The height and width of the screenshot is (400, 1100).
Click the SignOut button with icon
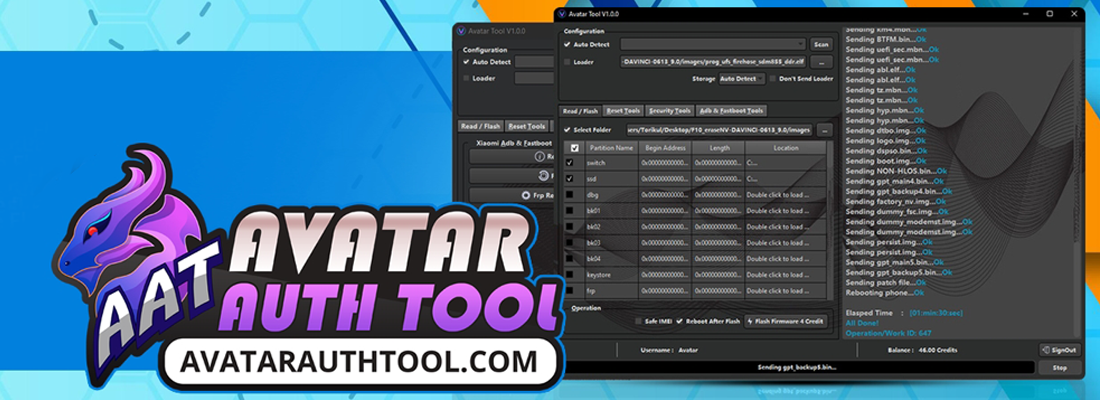1060,350
